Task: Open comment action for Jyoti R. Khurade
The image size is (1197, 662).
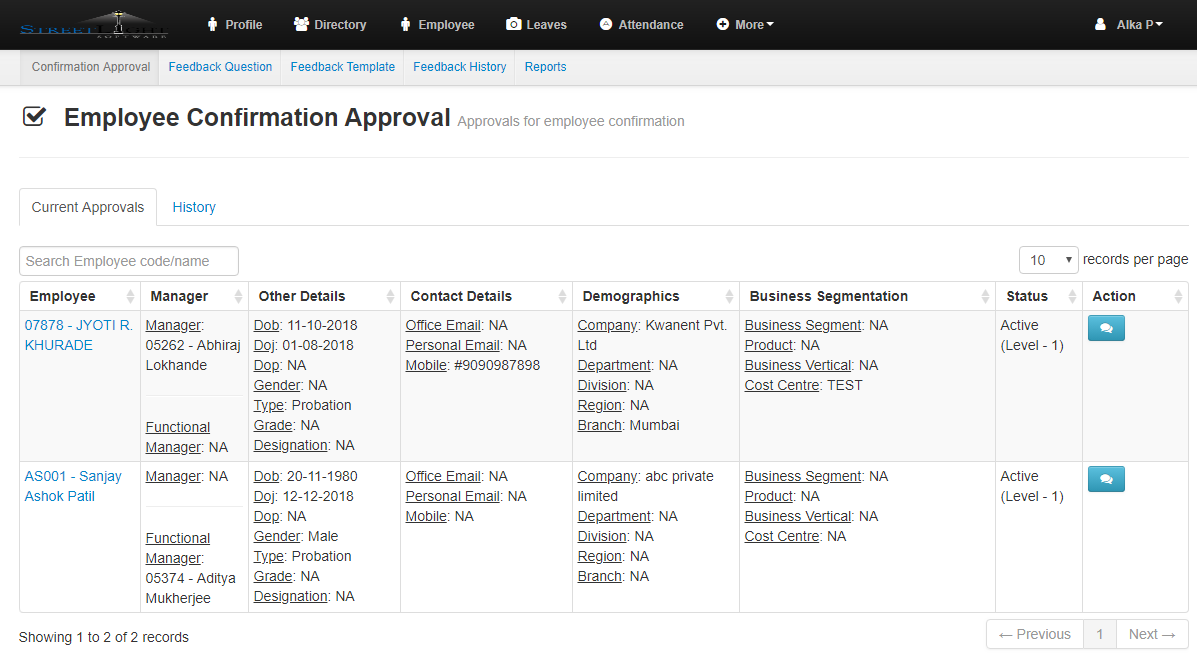Action: [1105, 328]
